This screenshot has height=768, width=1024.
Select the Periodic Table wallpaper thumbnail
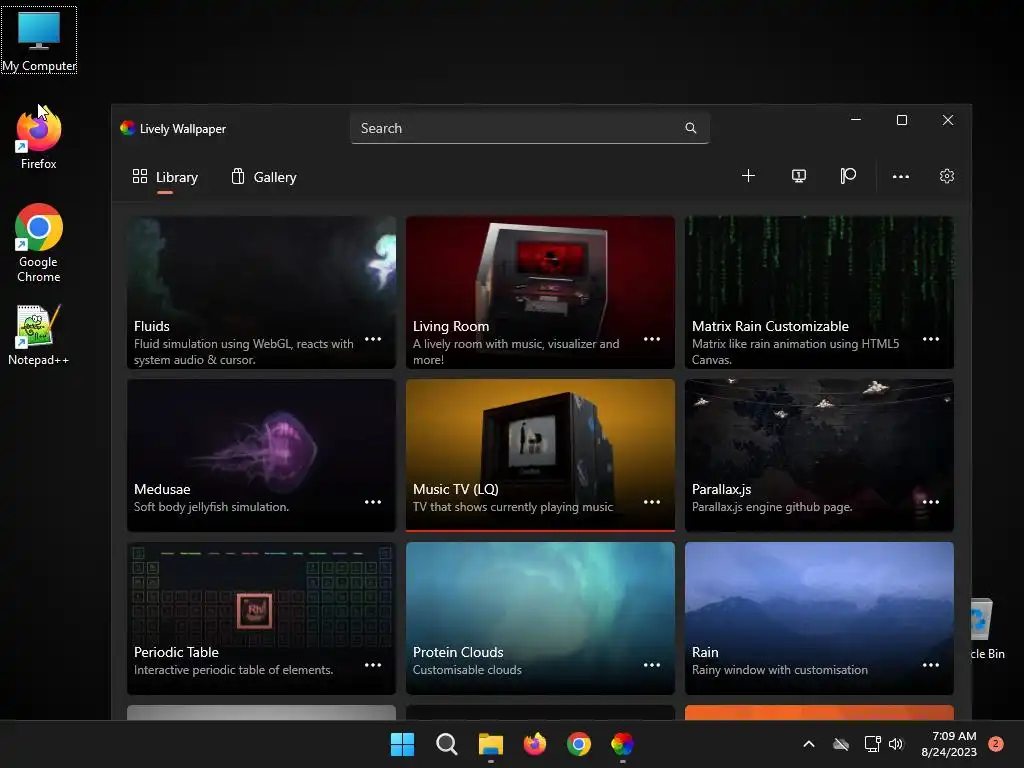point(261,618)
